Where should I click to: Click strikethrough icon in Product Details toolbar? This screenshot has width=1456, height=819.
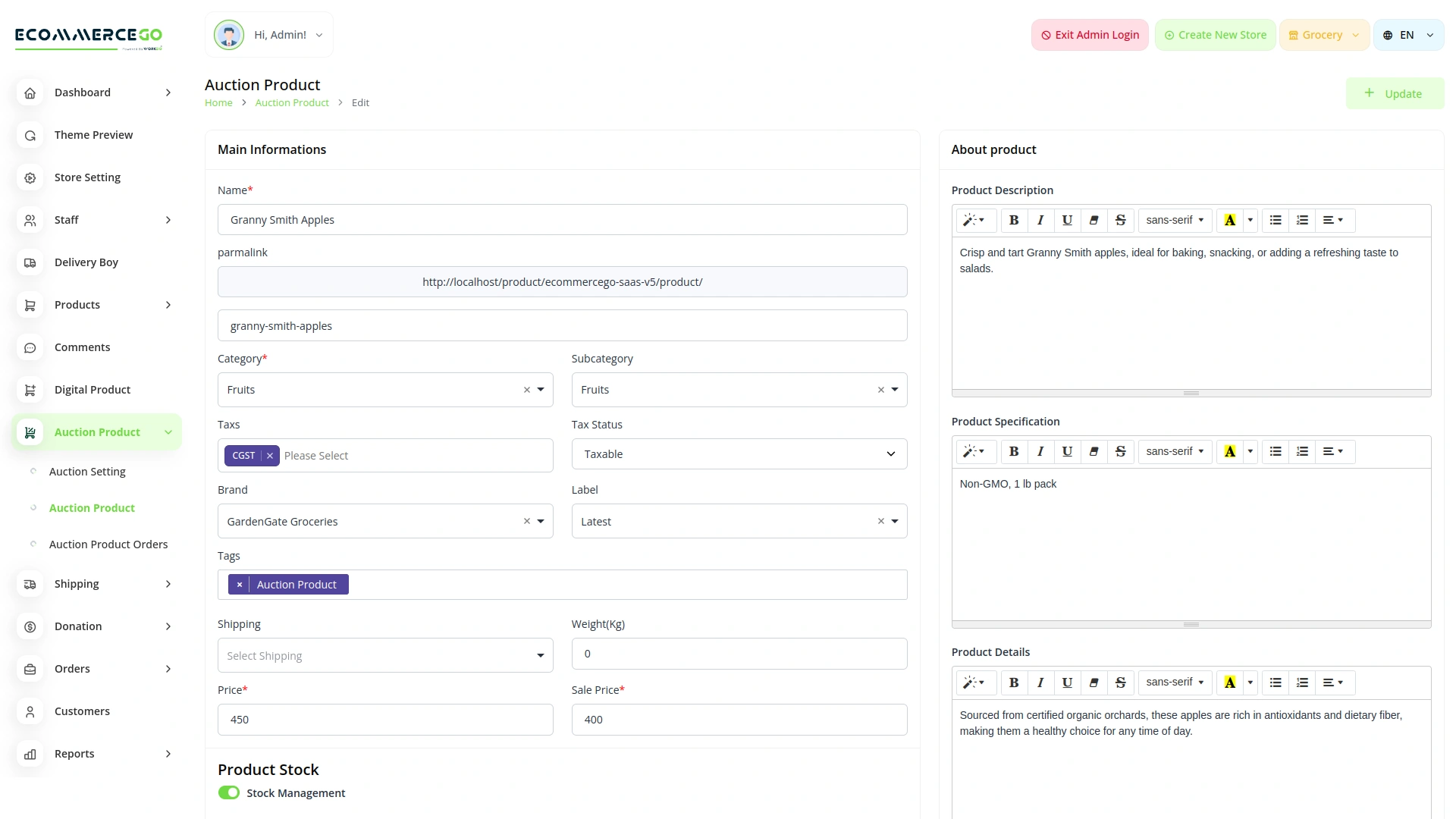coord(1120,682)
